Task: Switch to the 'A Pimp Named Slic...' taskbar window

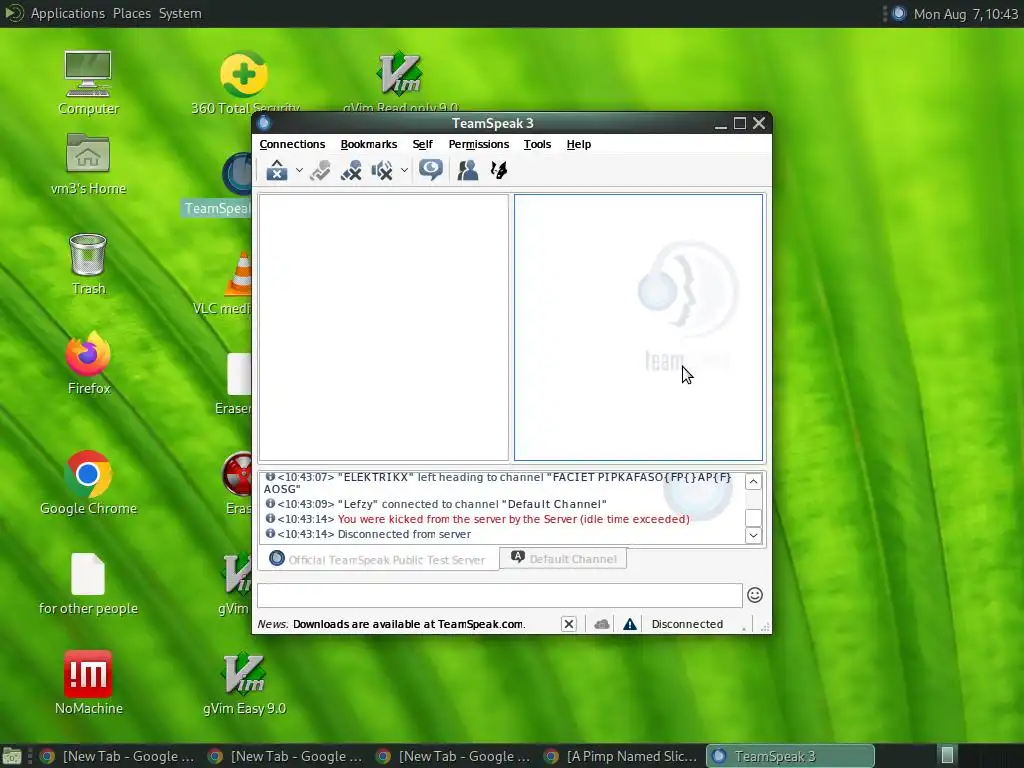Action: pyautogui.click(x=621, y=756)
